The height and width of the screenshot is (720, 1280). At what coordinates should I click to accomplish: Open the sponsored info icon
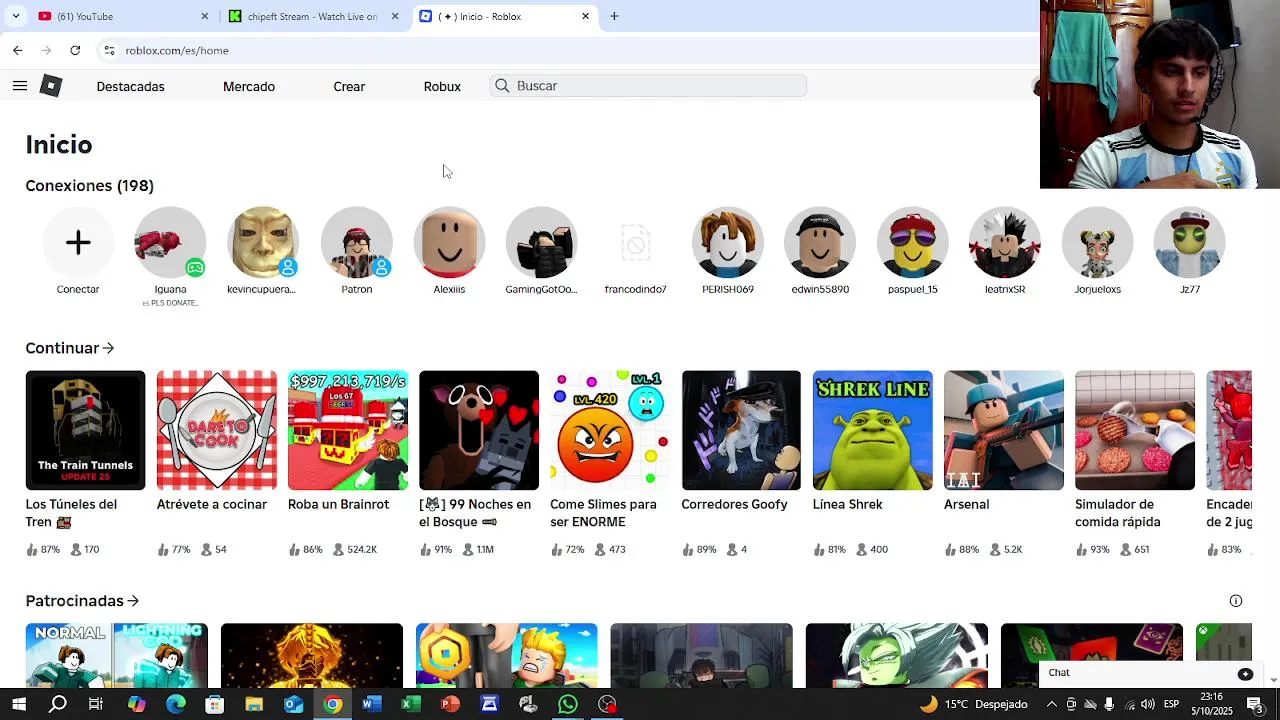pyautogui.click(x=1236, y=601)
